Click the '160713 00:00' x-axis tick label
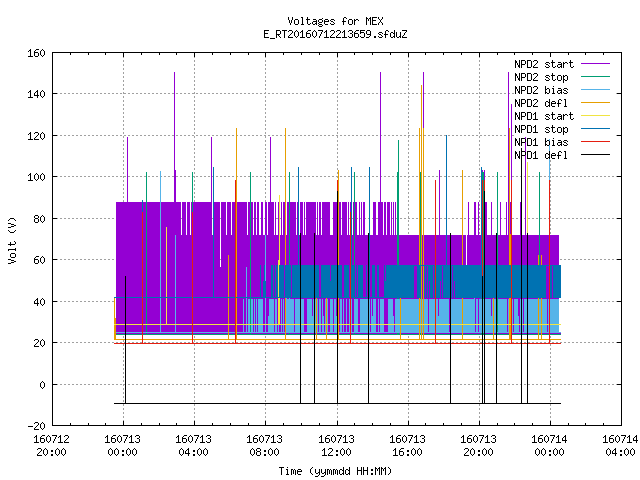This screenshot has height=480, width=640. [x=122, y=446]
